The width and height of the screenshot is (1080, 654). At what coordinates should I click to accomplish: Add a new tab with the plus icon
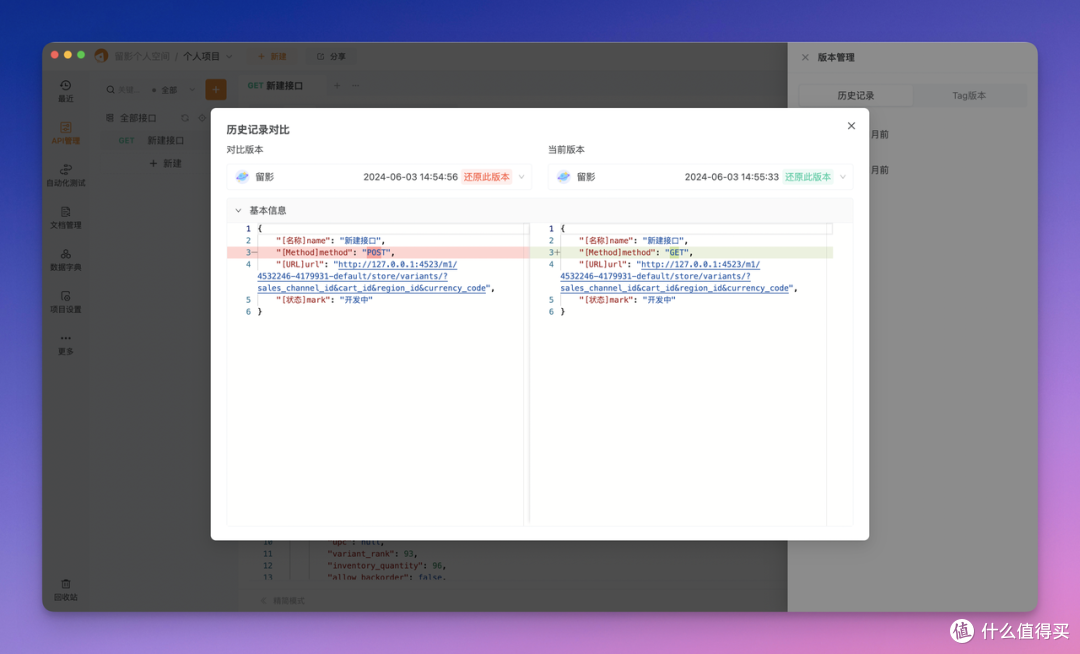pyautogui.click(x=337, y=85)
